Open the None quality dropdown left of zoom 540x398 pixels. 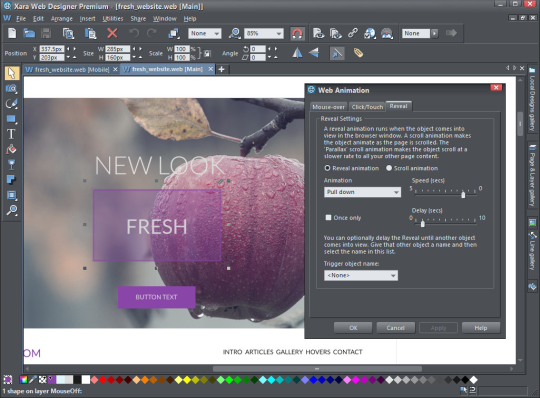205,33
